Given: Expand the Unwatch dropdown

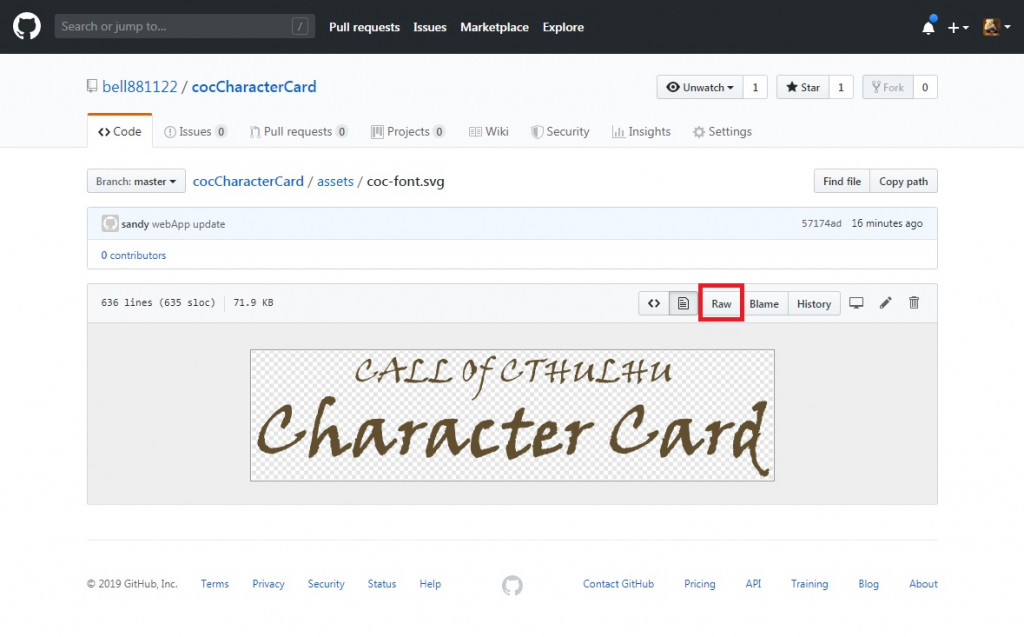Looking at the screenshot, I should pyautogui.click(x=699, y=87).
